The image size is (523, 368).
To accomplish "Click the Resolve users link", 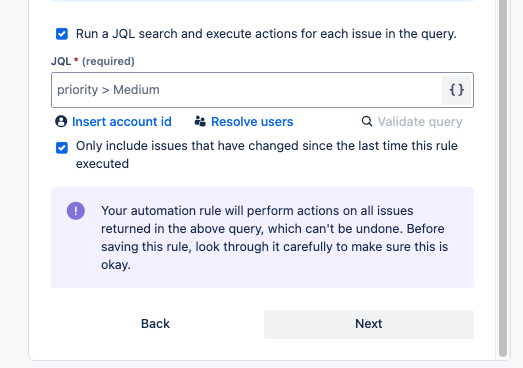I will click(x=252, y=121).
